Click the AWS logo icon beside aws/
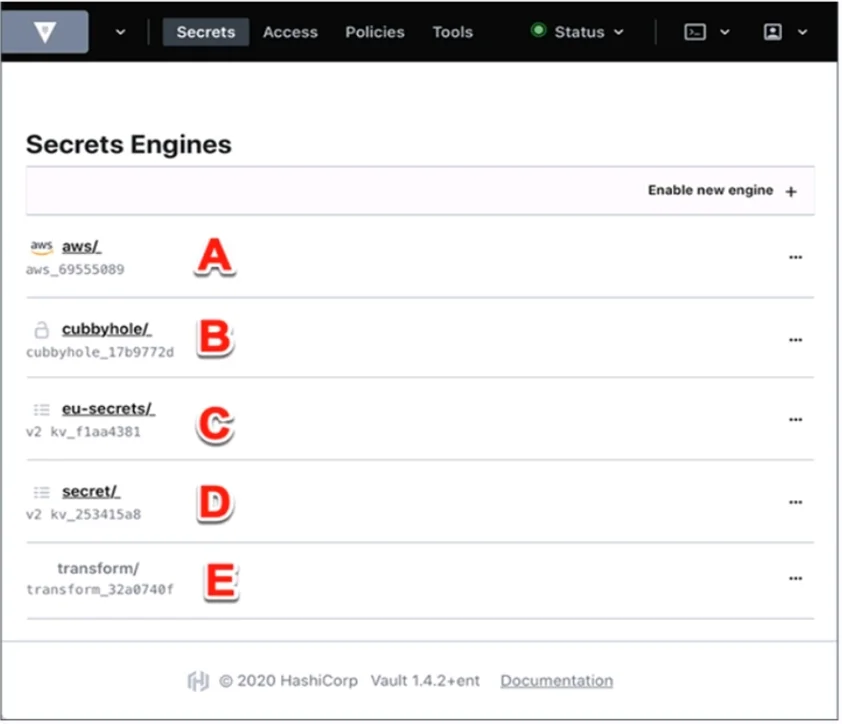The width and height of the screenshot is (842, 724). (41, 247)
